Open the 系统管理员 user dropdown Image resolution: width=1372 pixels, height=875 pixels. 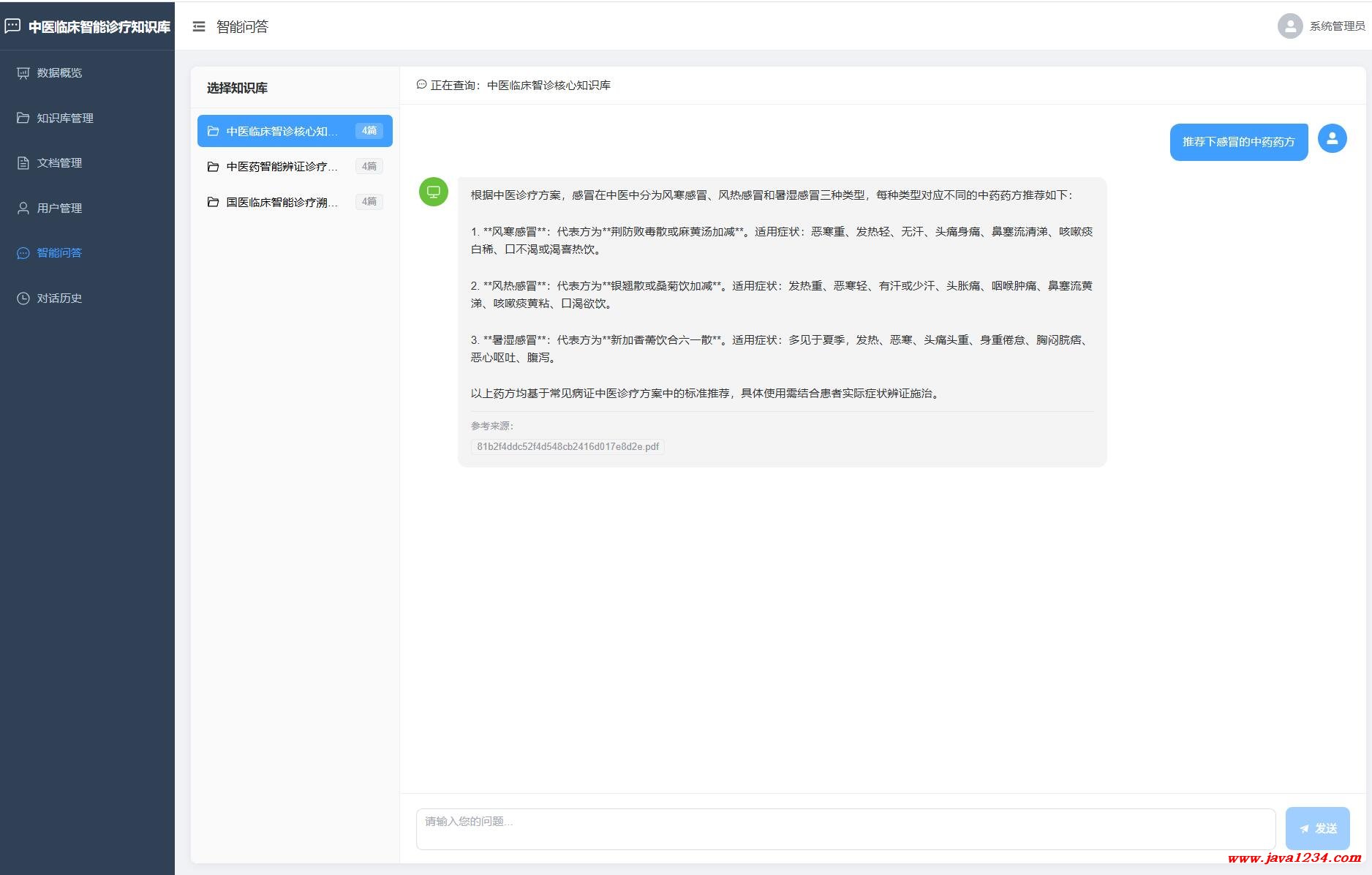point(1336,26)
